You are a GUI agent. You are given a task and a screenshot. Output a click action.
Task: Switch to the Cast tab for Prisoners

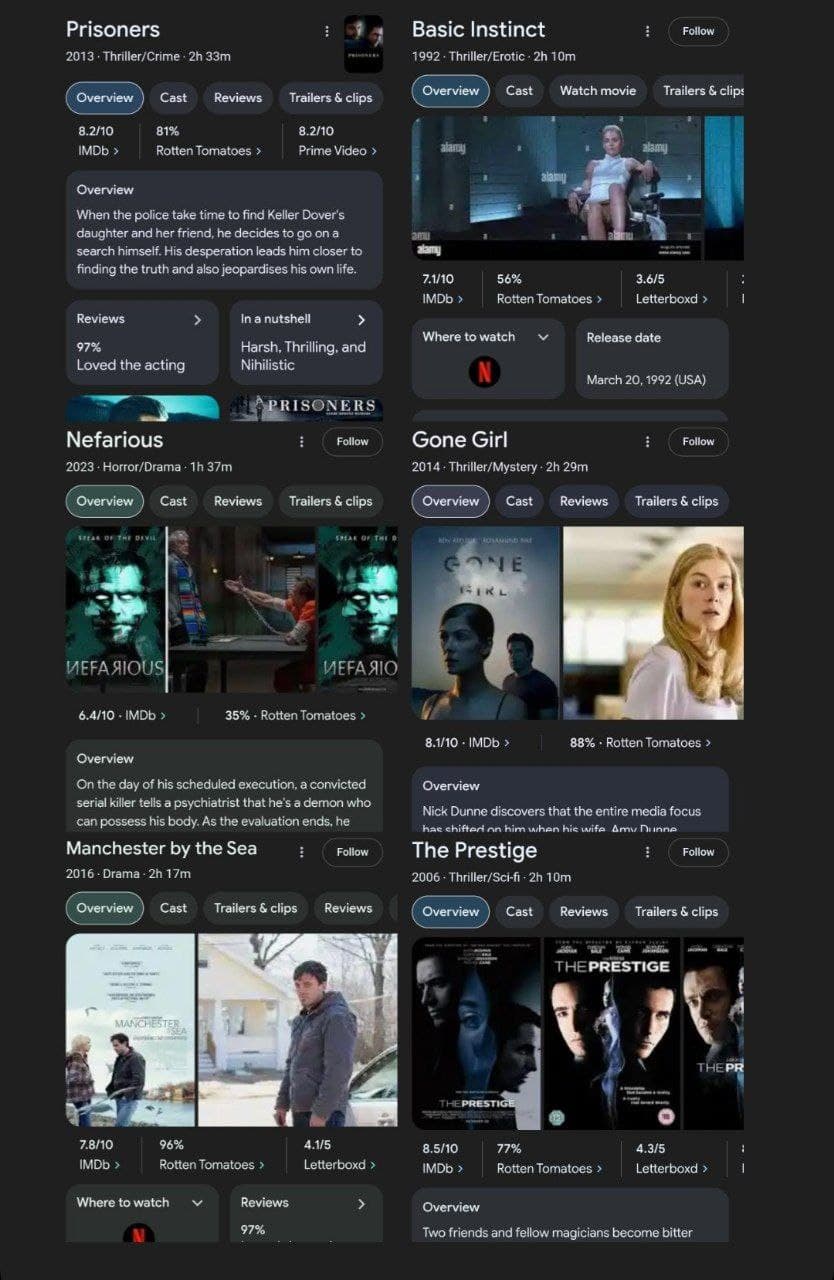click(173, 98)
